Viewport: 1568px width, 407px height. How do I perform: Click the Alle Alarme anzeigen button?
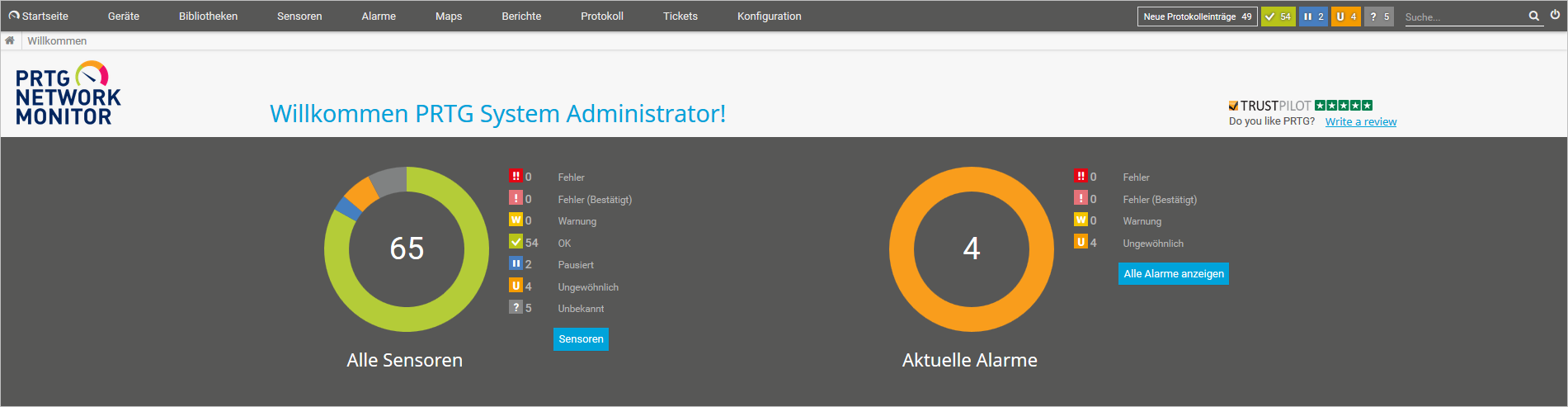tap(1174, 274)
